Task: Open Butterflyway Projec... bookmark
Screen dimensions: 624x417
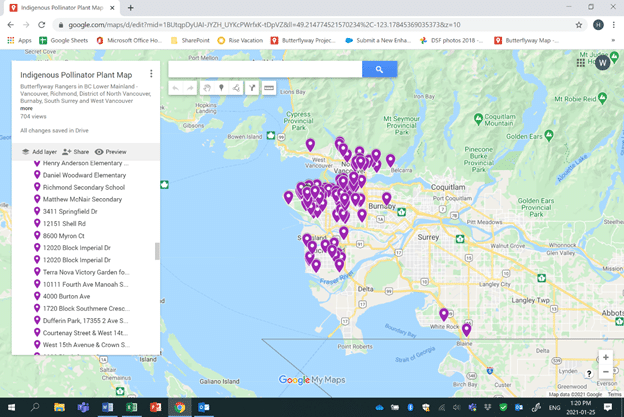Action: point(303,40)
